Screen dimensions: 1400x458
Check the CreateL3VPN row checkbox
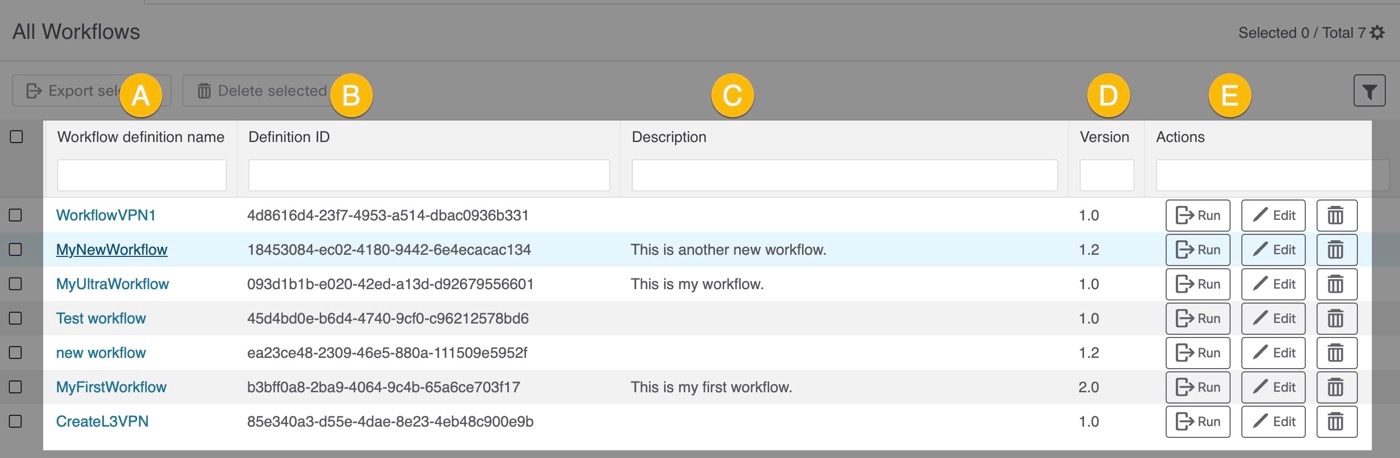16,421
